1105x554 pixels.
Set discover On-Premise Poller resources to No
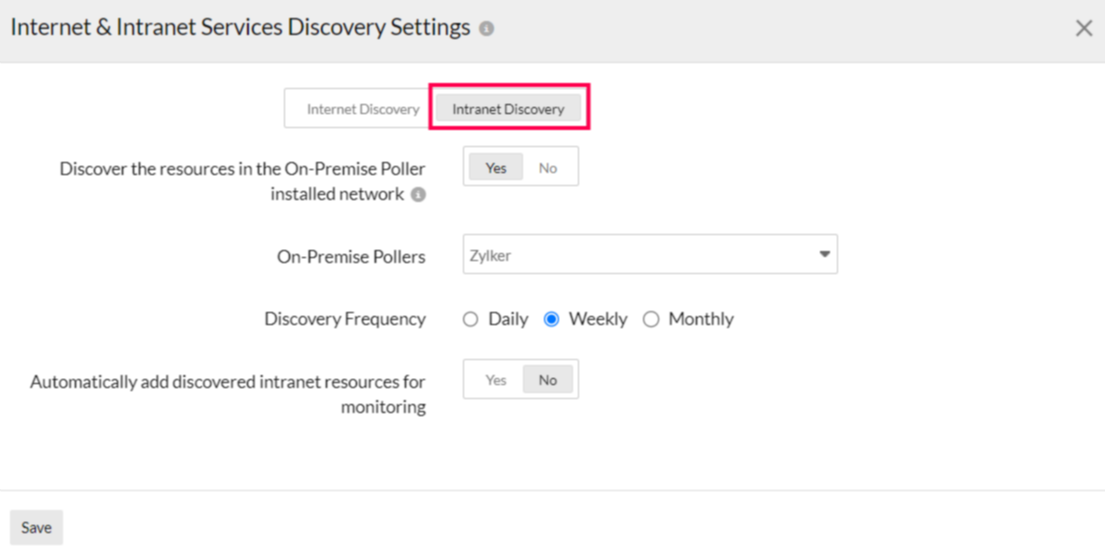[548, 168]
